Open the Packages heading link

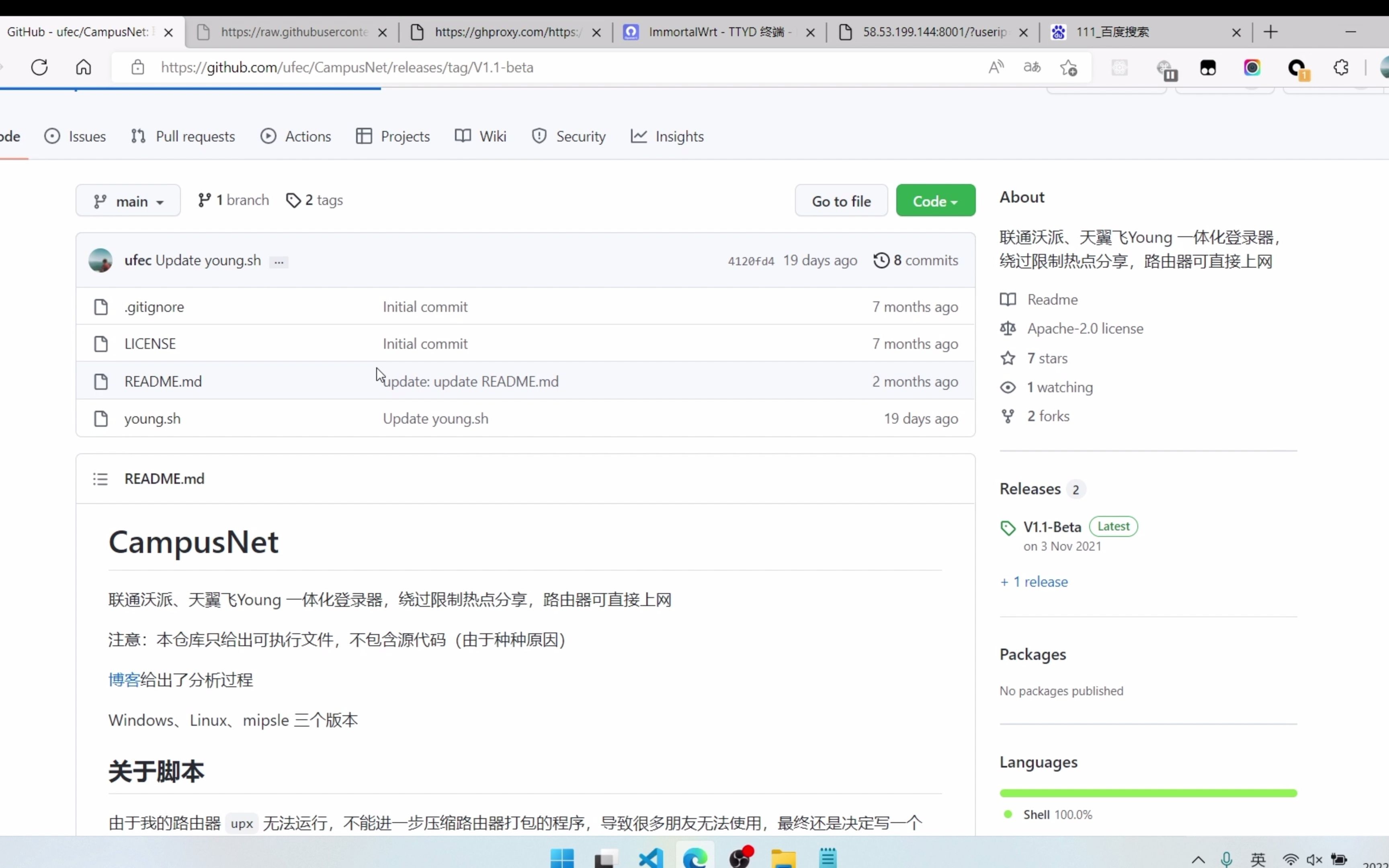(1033, 655)
